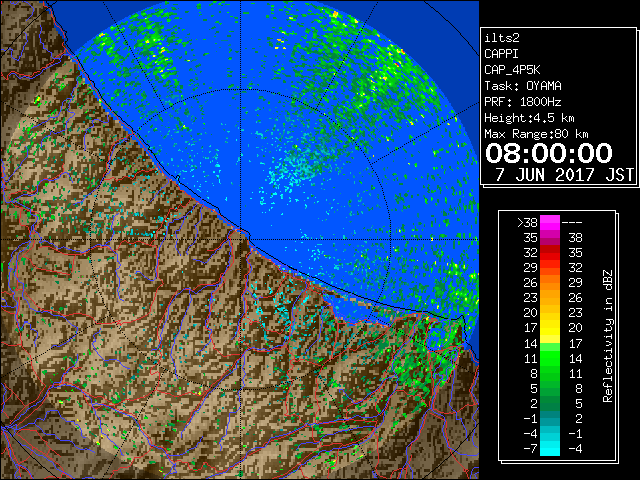Click the red 32-35 dBZ color band
Image resolution: width=640 pixels, height=480 pixels.
click(x=550, y=253)
